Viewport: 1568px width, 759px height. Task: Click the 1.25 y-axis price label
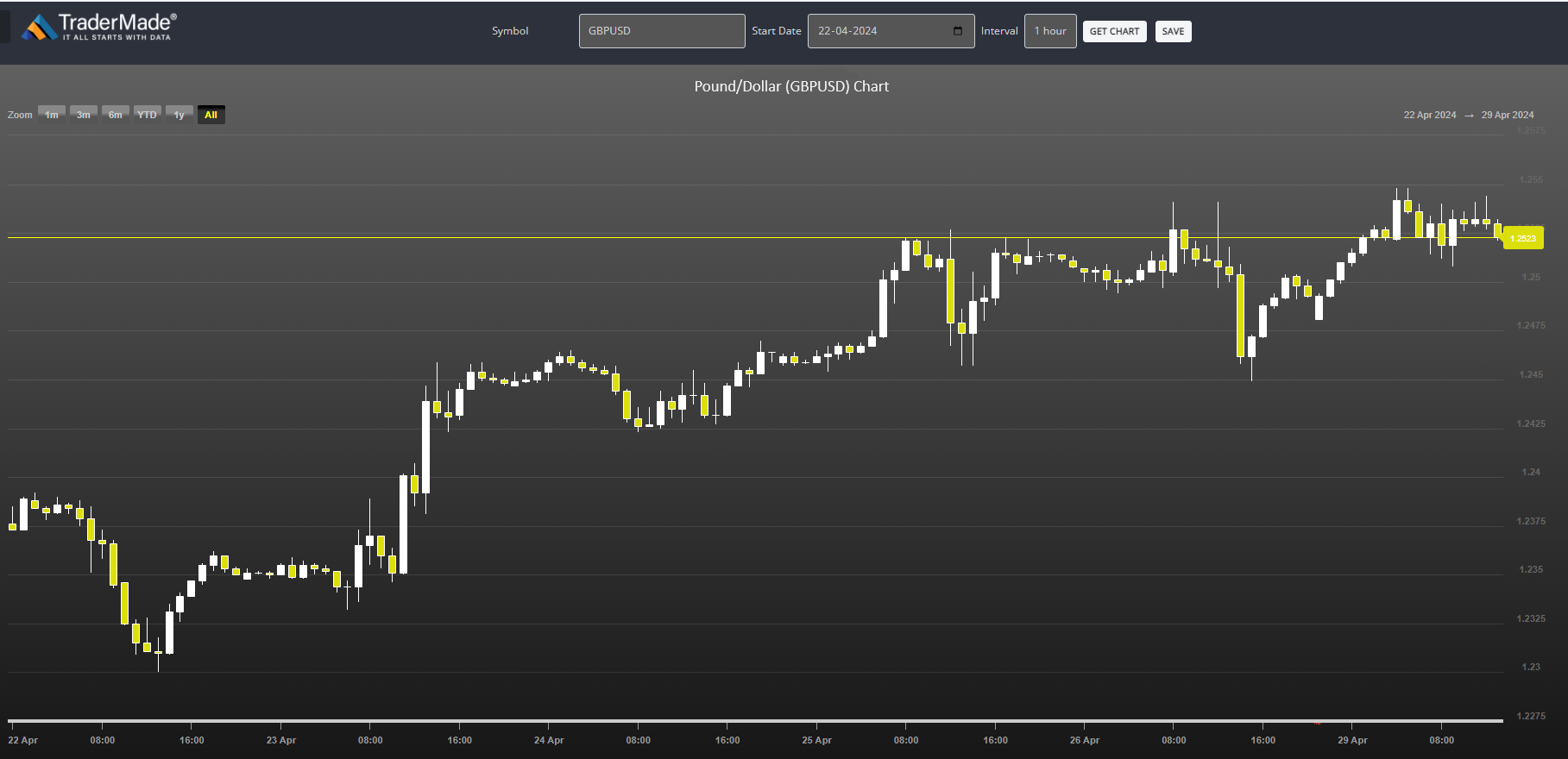point(1531,277)
